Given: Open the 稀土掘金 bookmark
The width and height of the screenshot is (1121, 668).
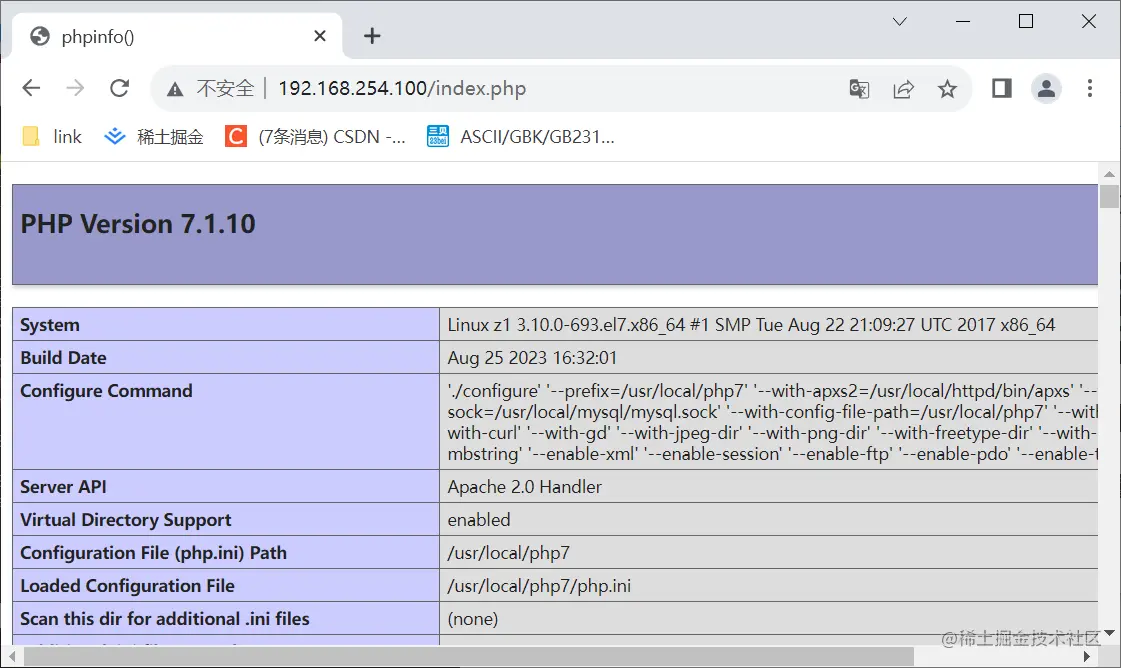Looking at the screenshot, I should pos(154,136).
